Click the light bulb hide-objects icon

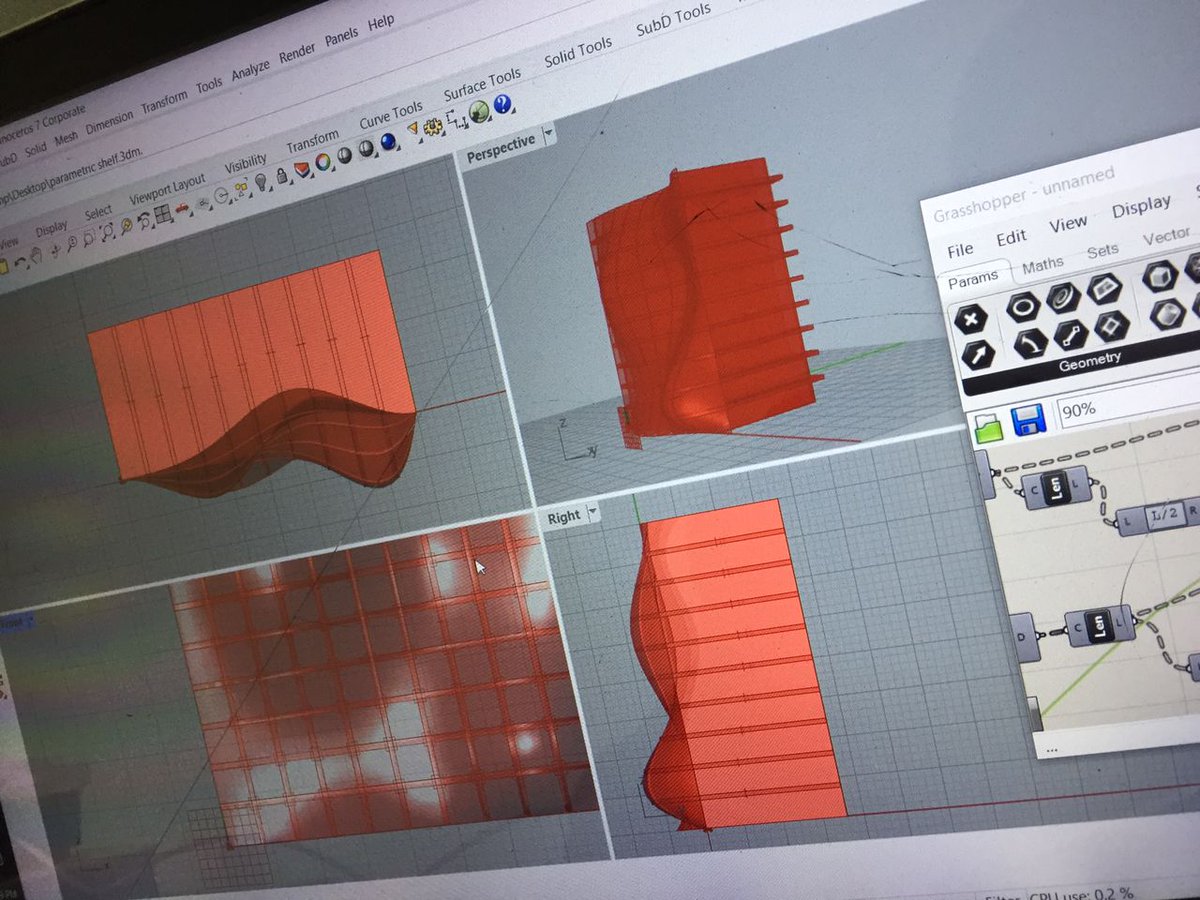click(x=261, y=181)
